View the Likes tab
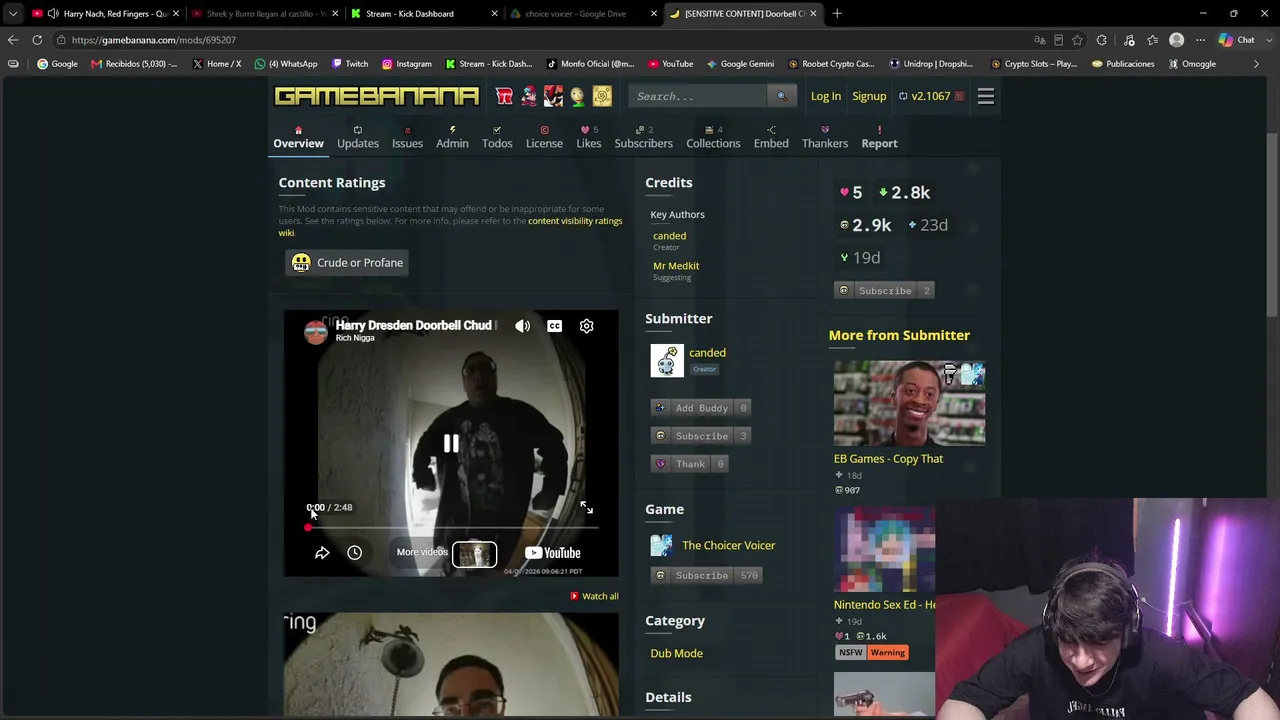 click(x=589, y=137)
